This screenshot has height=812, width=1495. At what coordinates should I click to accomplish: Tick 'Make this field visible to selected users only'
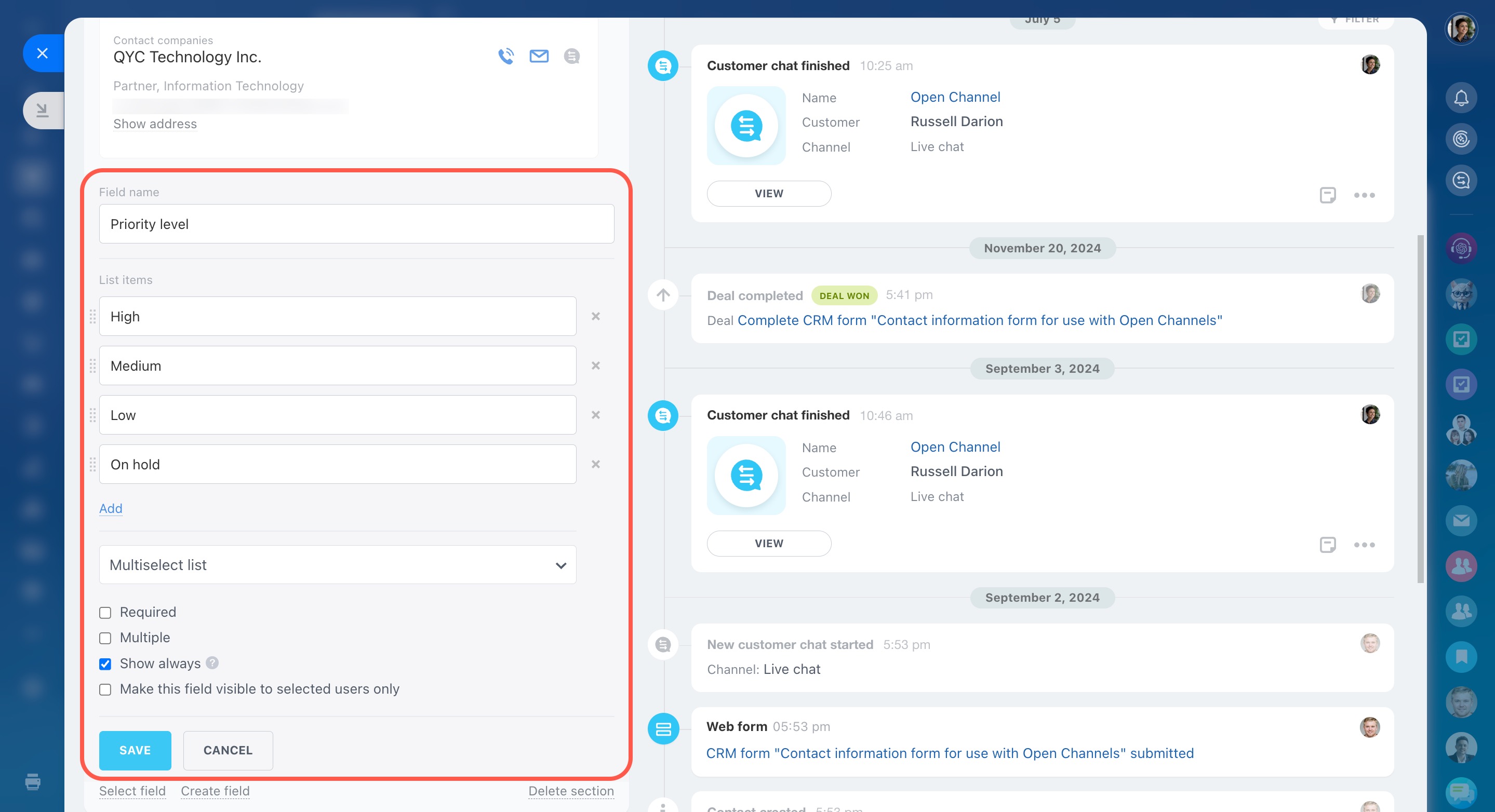pyautogui.click(x=105, y=689)
